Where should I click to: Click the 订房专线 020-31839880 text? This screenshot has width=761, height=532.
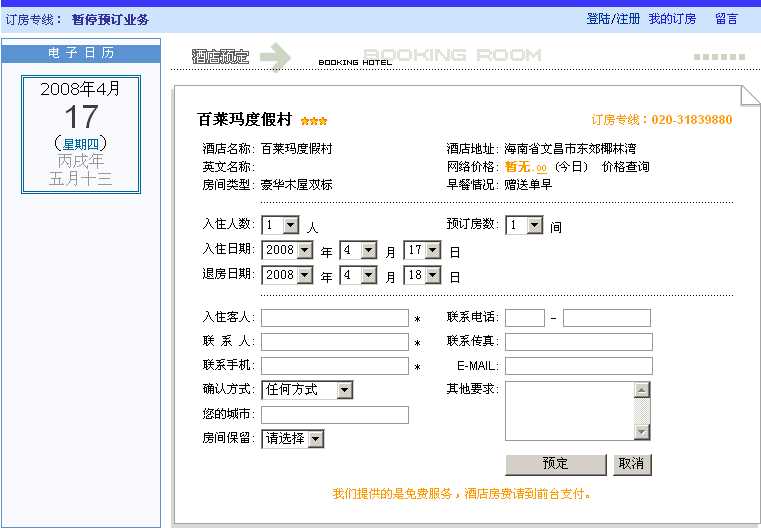662,119
